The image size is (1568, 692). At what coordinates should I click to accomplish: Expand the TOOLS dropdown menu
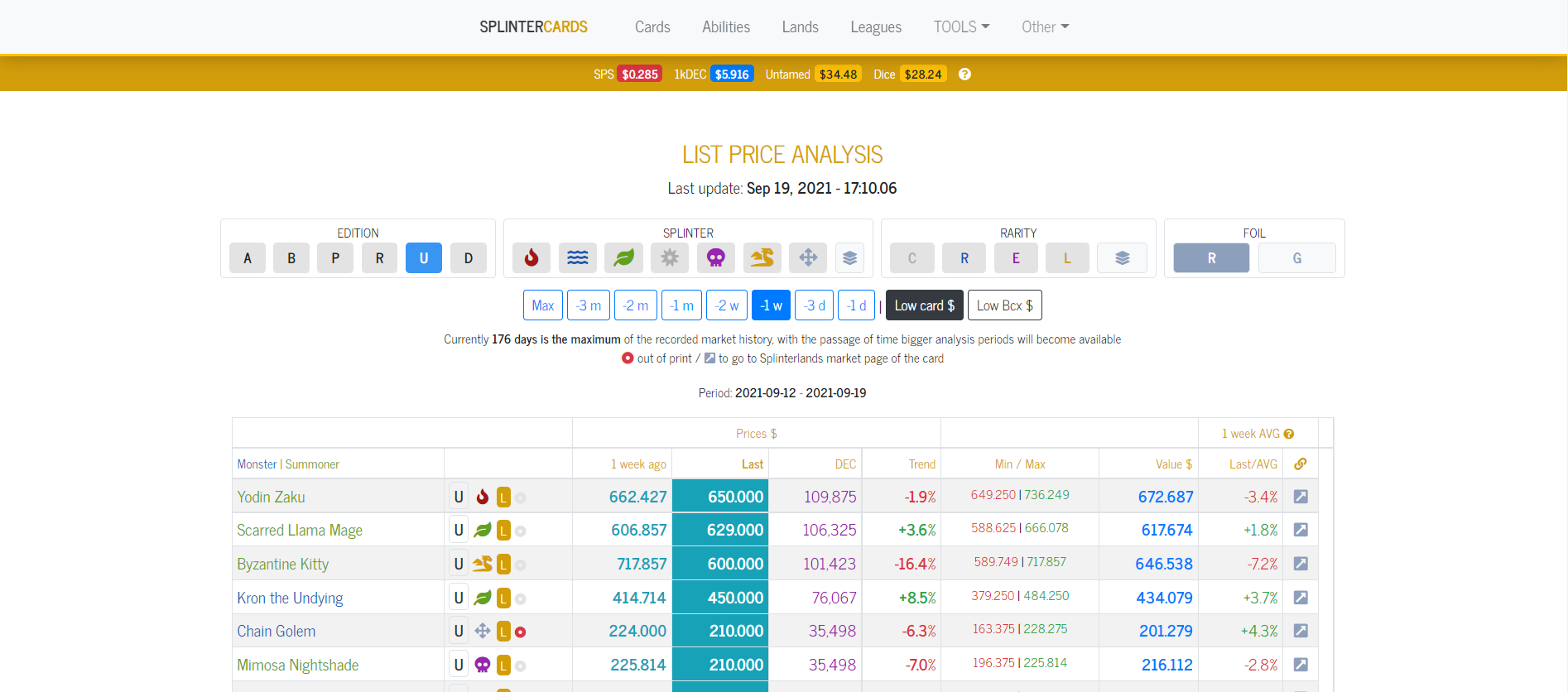961,27
